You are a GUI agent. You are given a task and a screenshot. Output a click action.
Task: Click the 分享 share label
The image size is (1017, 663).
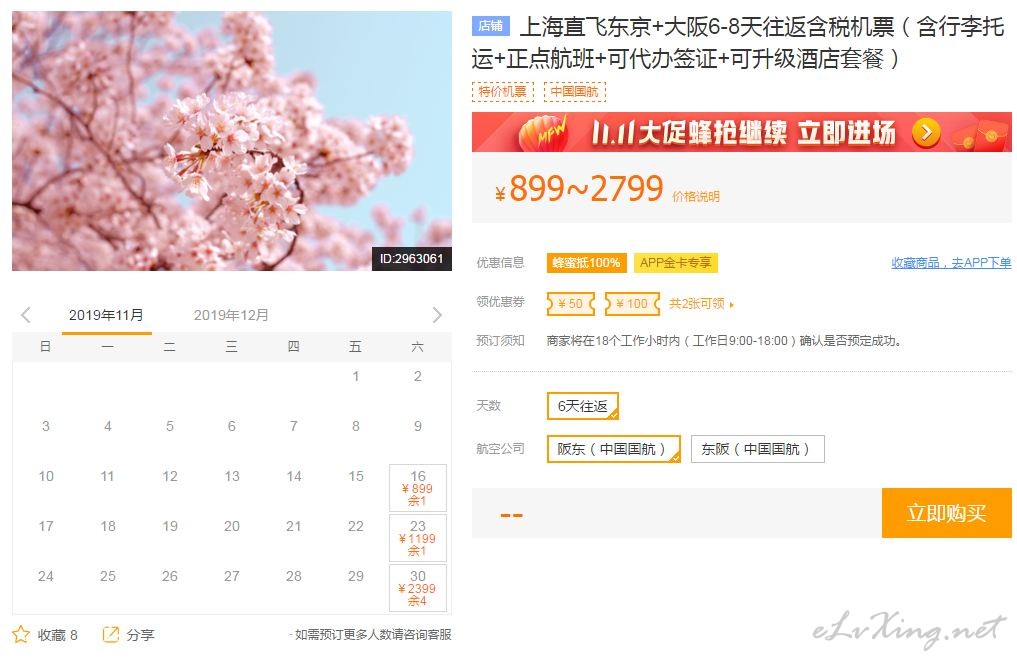pos(140,634)
